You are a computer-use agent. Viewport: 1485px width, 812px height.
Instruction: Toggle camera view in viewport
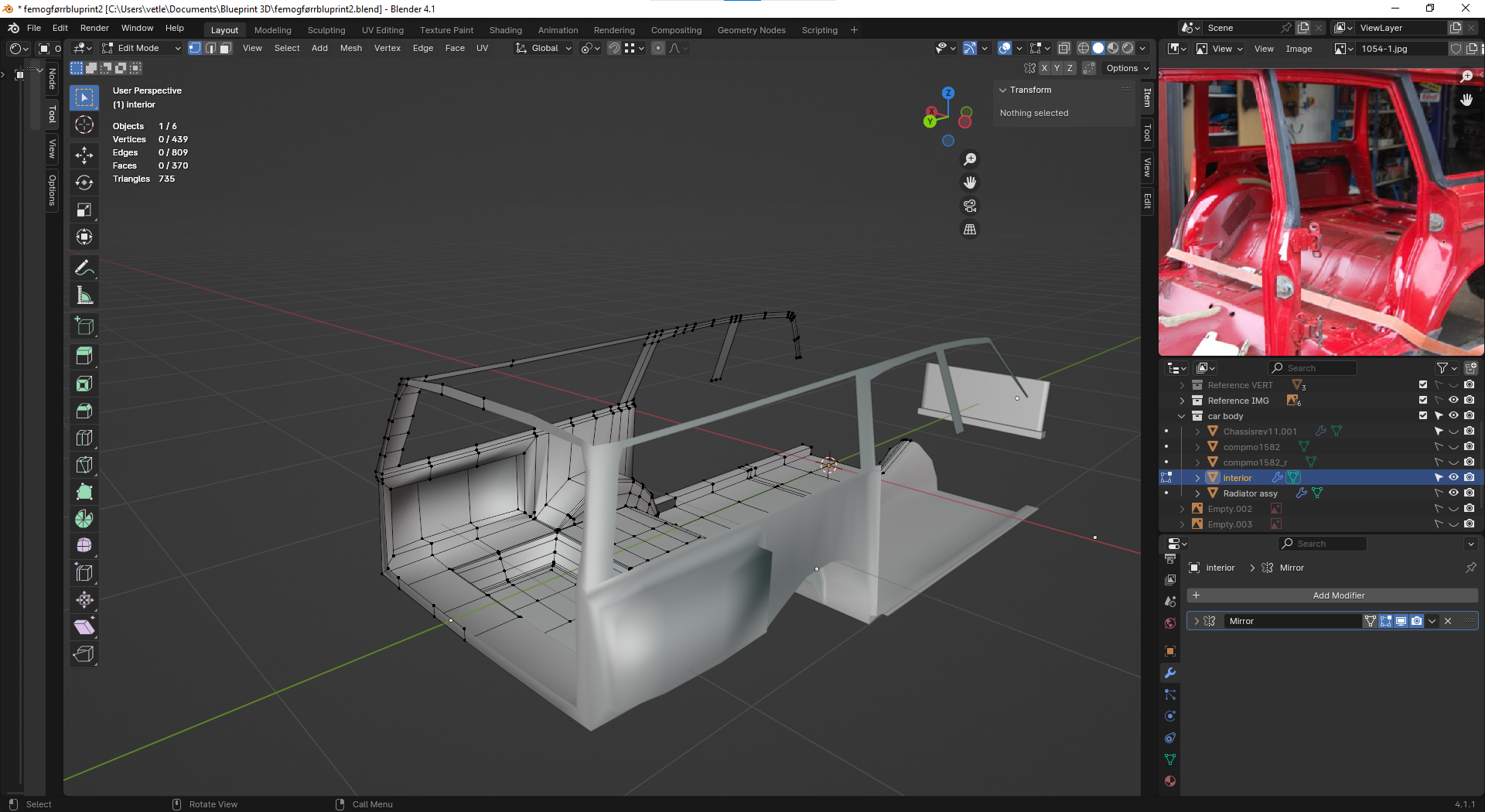[x=970, y=206]
